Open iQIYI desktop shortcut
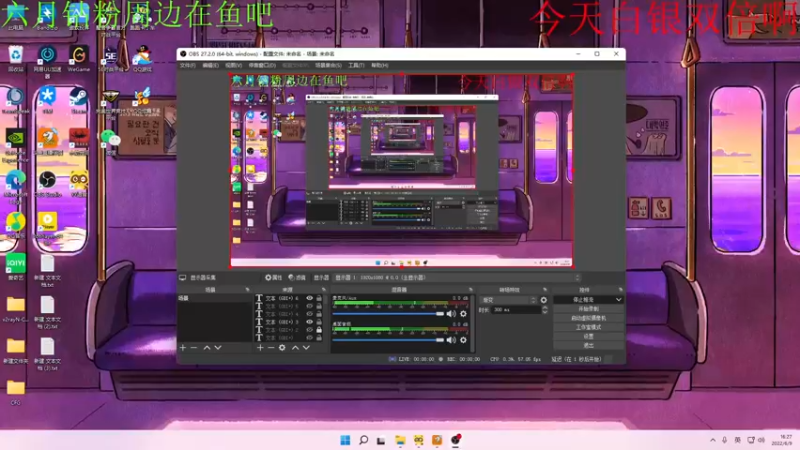The image size is (800, 450). tap(15, 267)
